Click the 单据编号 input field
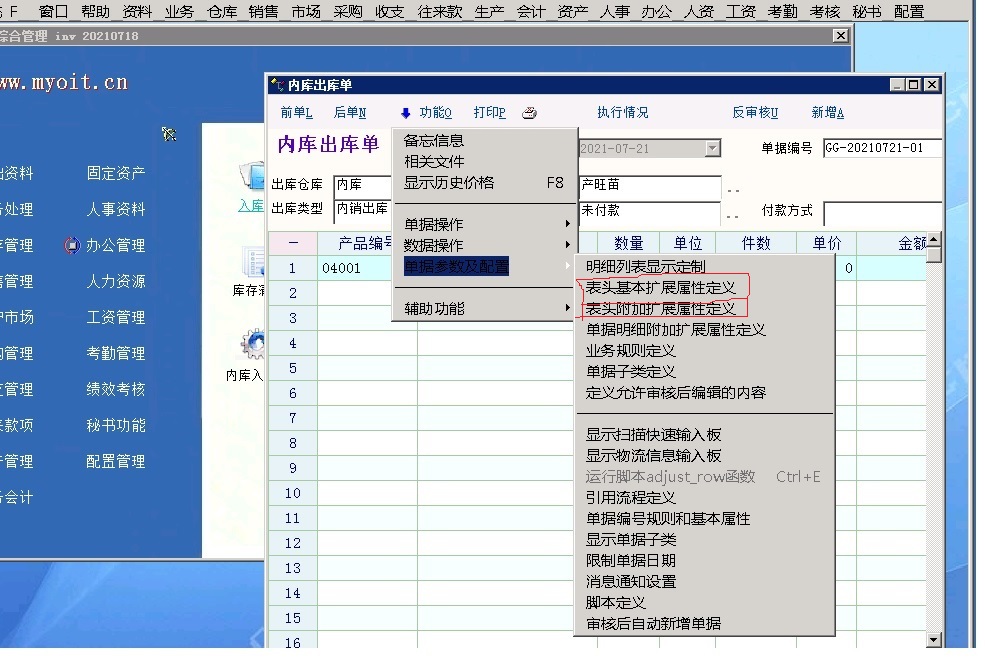The image size is (985, 672). tap(881, 148)
